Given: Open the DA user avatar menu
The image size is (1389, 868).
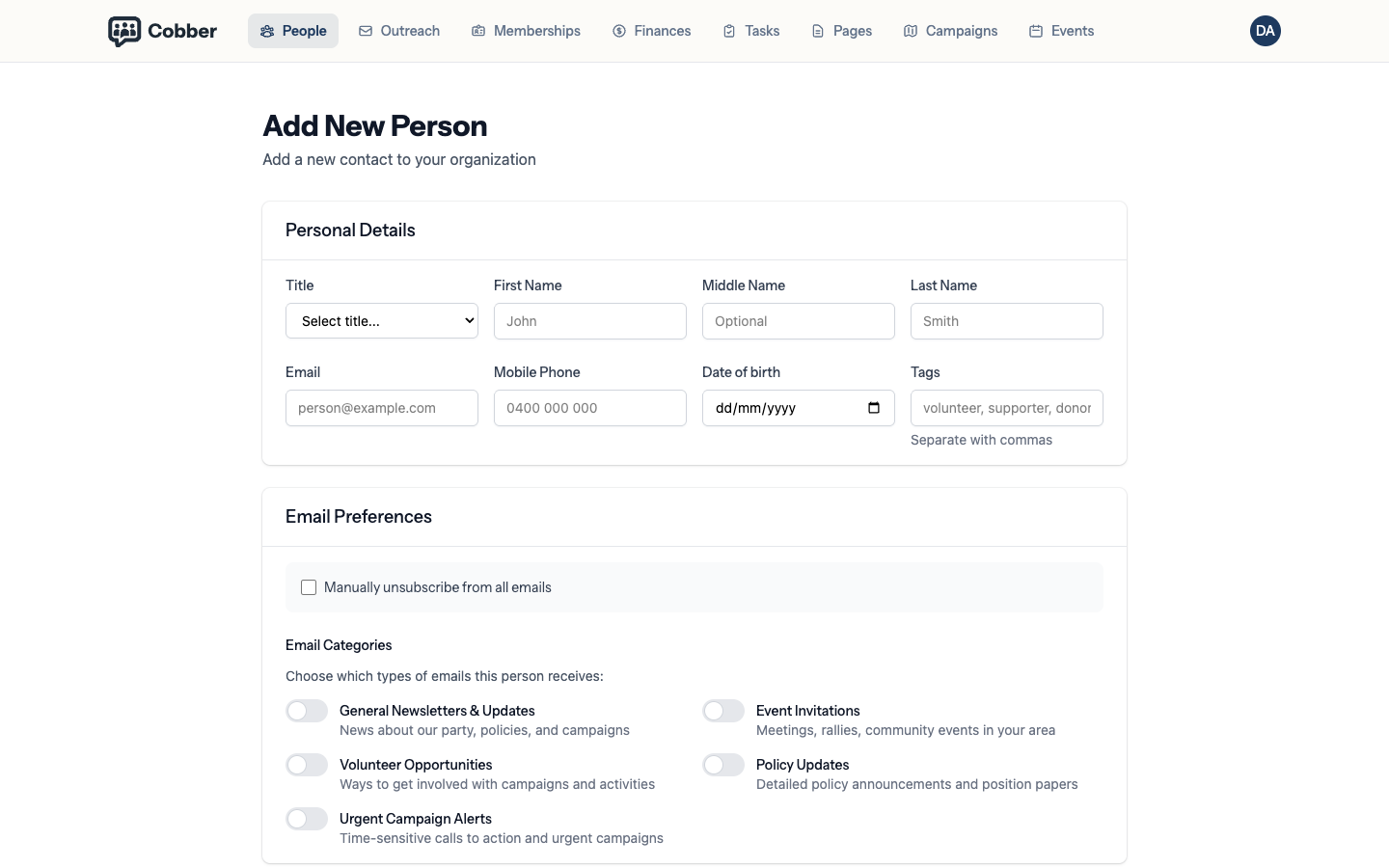Looking at the screenshot, I should [1266, 31].
